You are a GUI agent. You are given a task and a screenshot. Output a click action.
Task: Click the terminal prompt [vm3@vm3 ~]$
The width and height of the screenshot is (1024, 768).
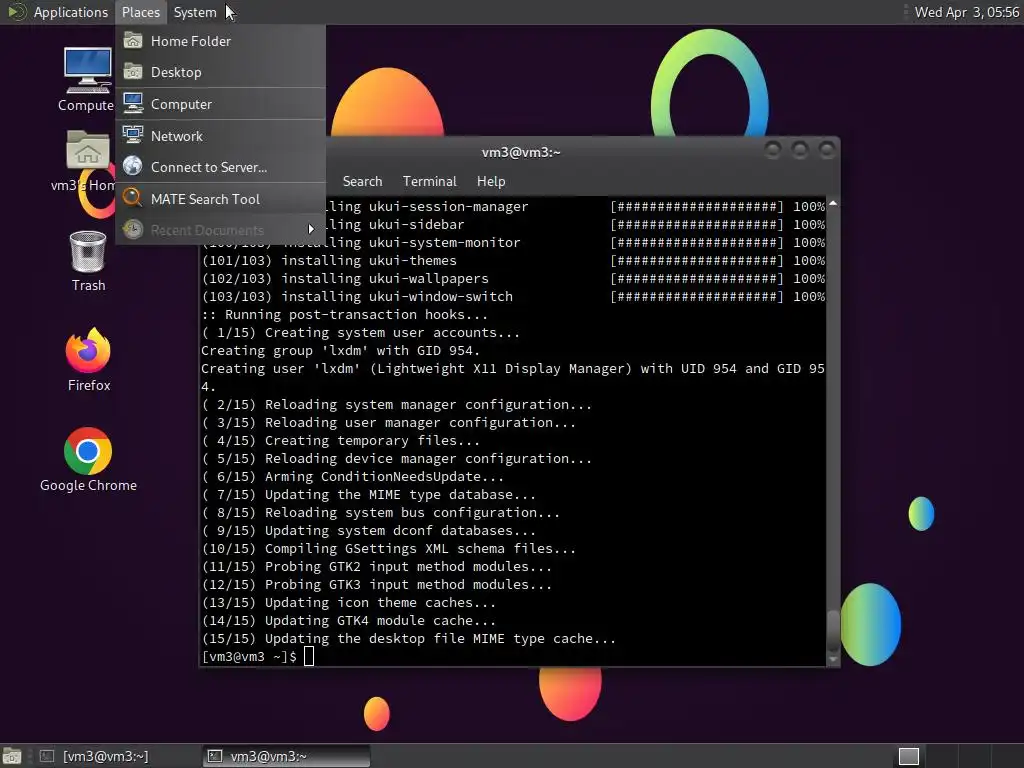tap(249, 656)
